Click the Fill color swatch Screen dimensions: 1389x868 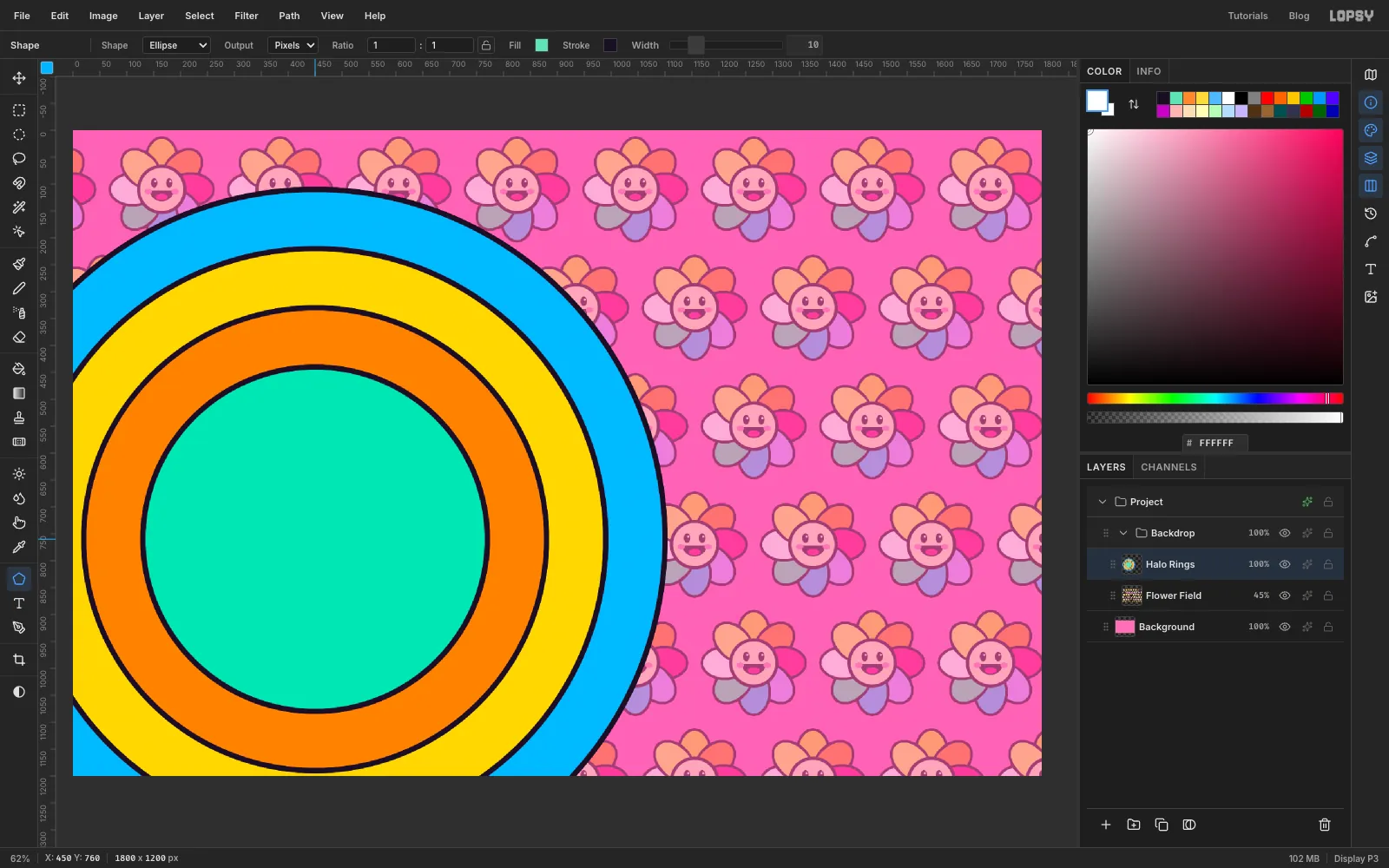542,45
